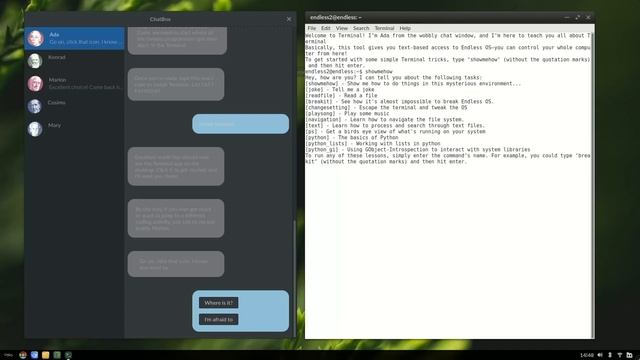Image resolution: width=640 pixels, height=360 pixels.
Task: Select the Ada conversation row
Action: click(74, 38)
